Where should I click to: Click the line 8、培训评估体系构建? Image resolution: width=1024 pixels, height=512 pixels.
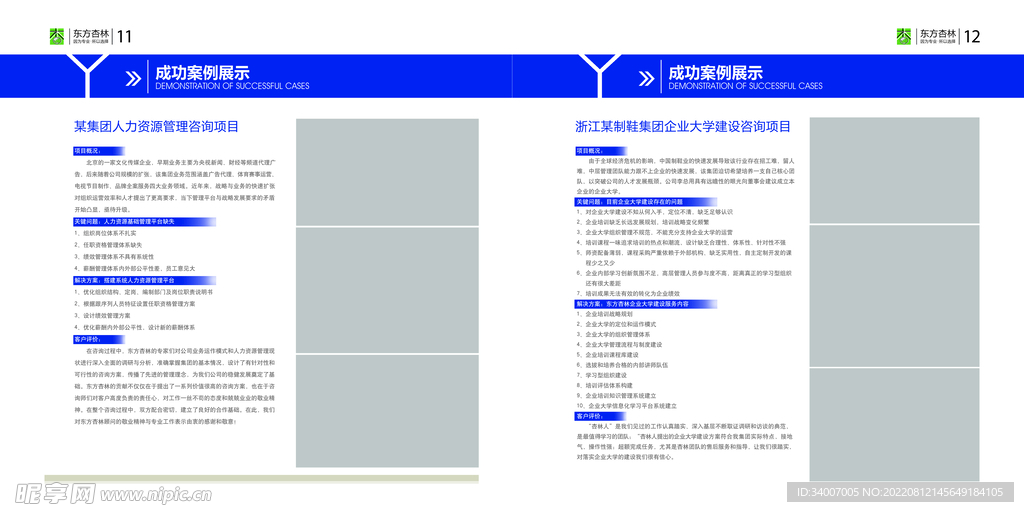[x=604, y=385]
